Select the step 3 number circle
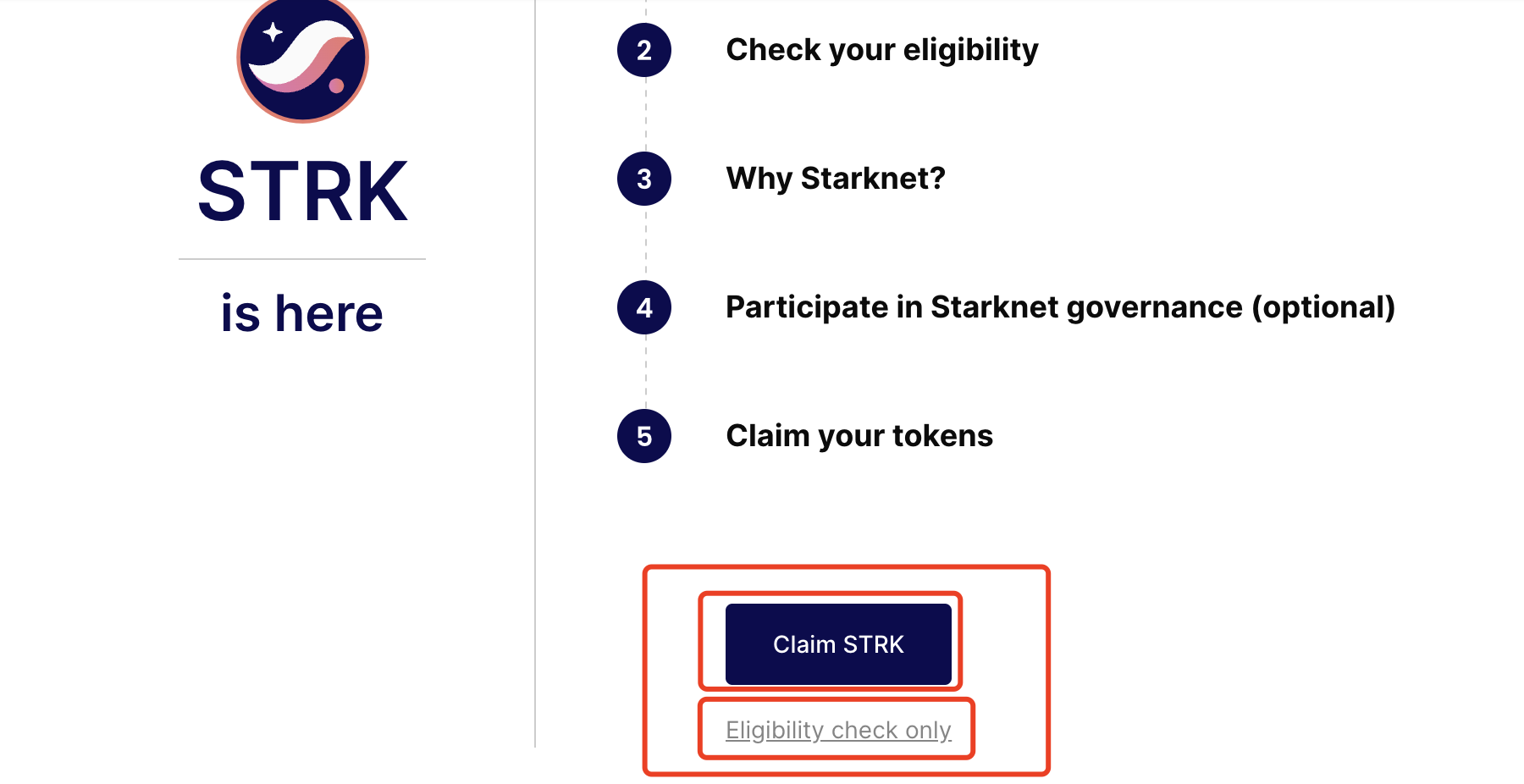Viewport: 1524px width, 784px height. click(644, 179)
